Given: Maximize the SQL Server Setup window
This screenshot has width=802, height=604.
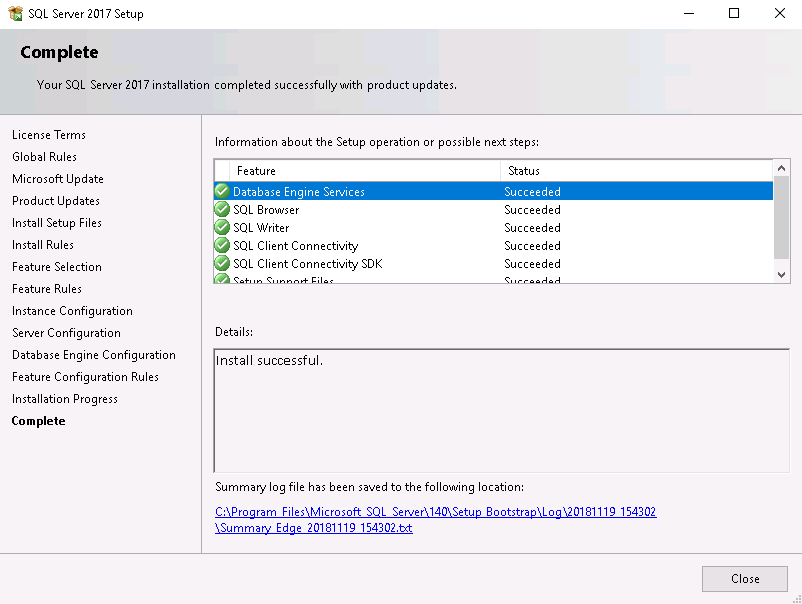Looking at the screenshot, I should (x=734, y=13).
